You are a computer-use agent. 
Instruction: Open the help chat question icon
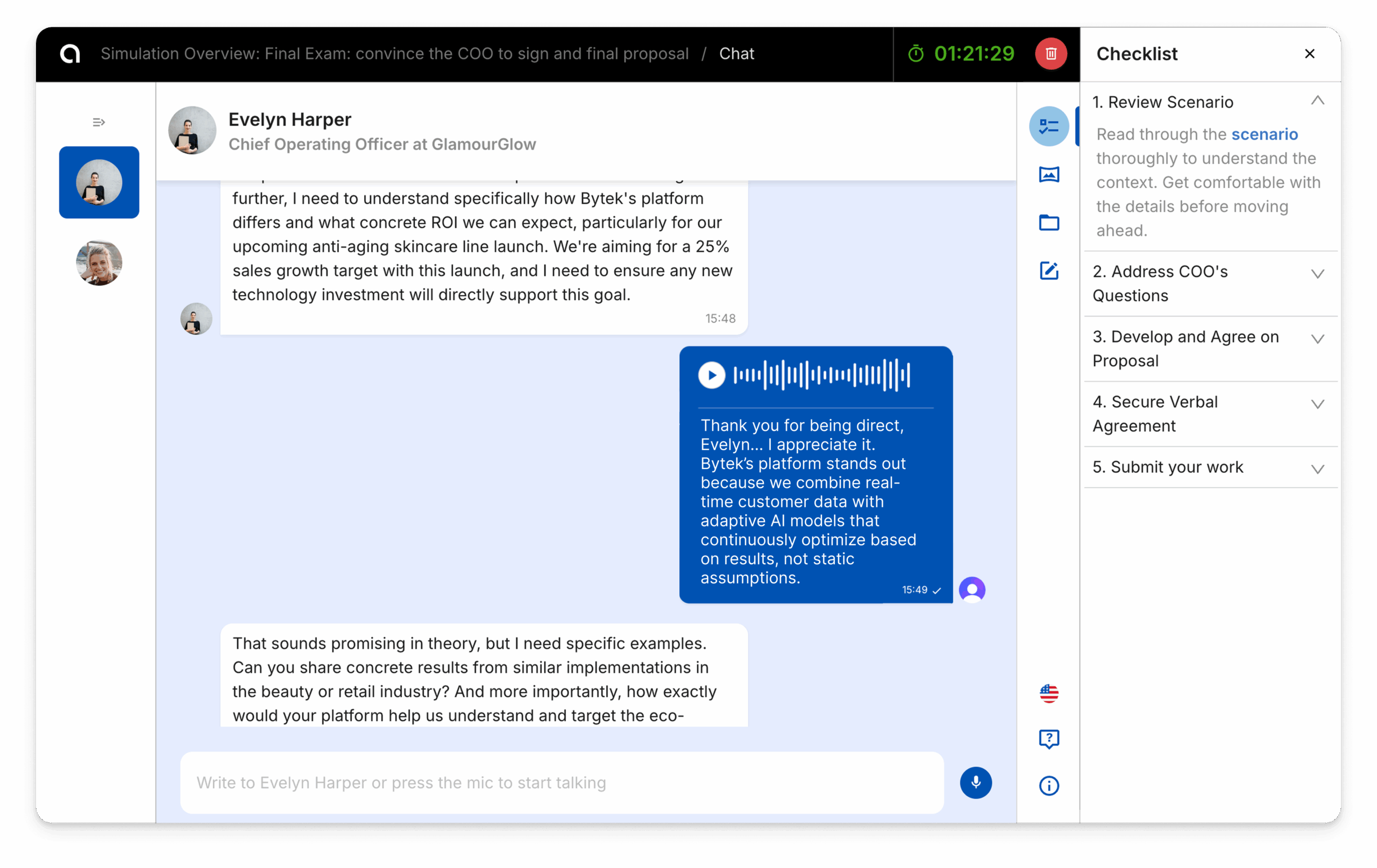[x=1049, y=739]
